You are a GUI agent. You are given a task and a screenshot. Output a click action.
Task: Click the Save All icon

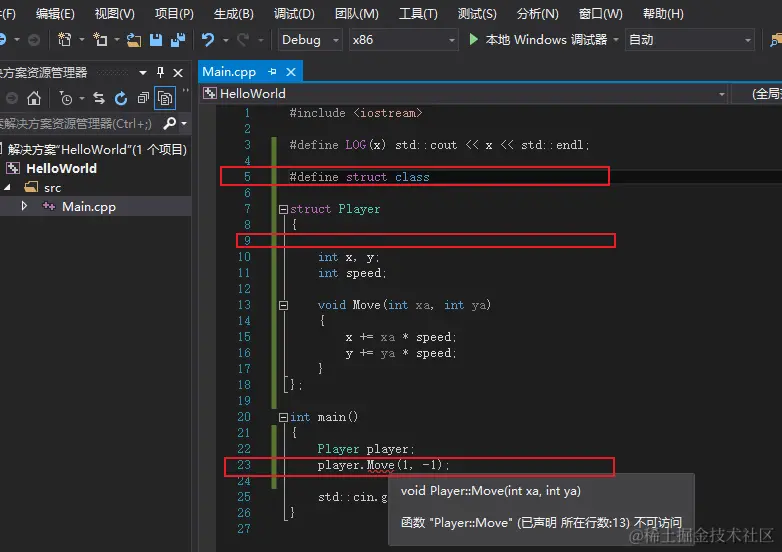tap(178, 39)
